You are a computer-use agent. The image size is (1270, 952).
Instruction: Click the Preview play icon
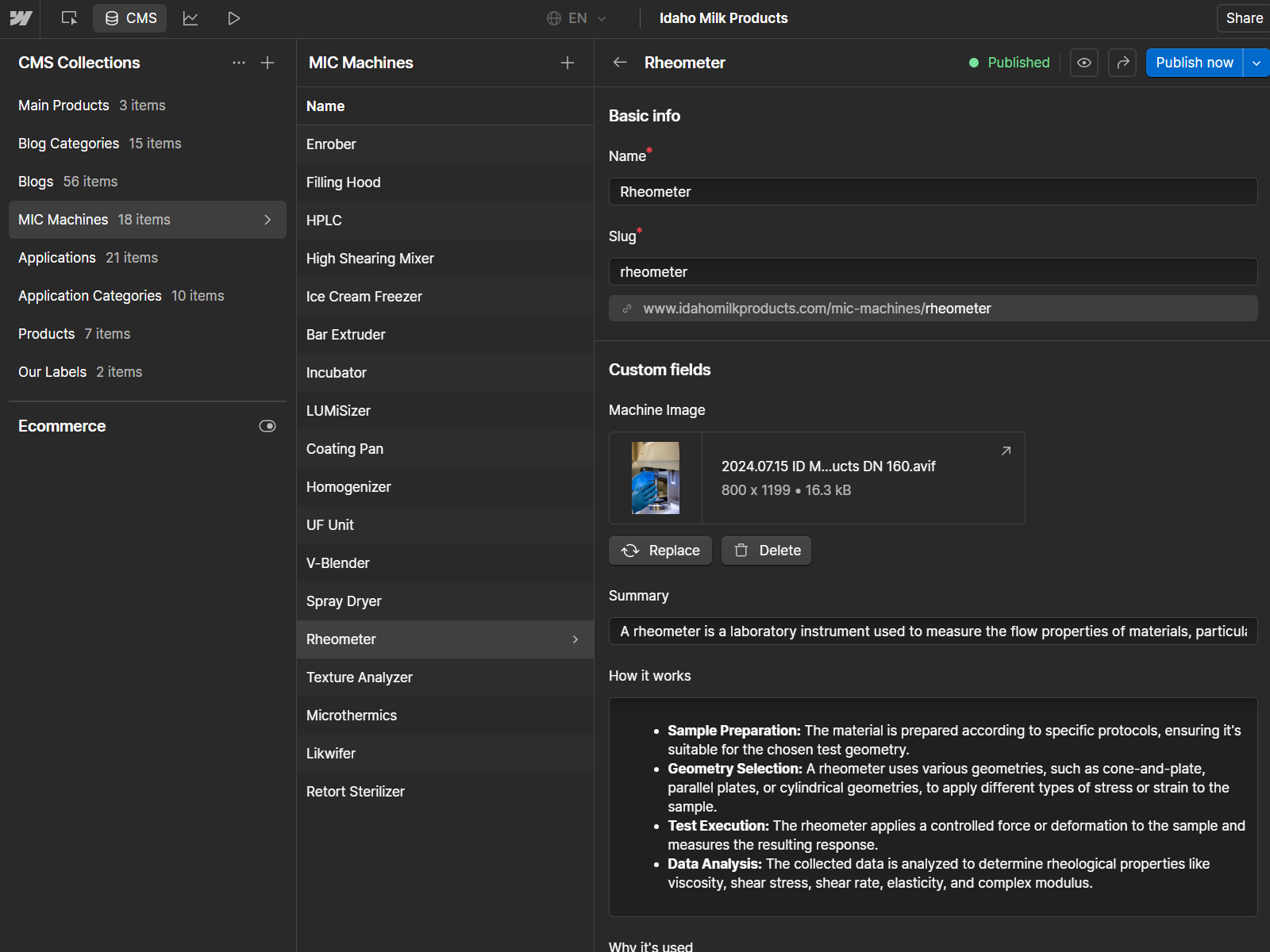point(233,18)
